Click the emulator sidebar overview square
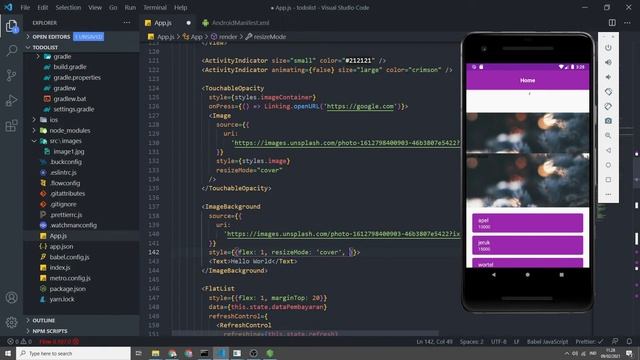Image resolution: width=640 pixels, height=360 pixels. pos(608,180)
